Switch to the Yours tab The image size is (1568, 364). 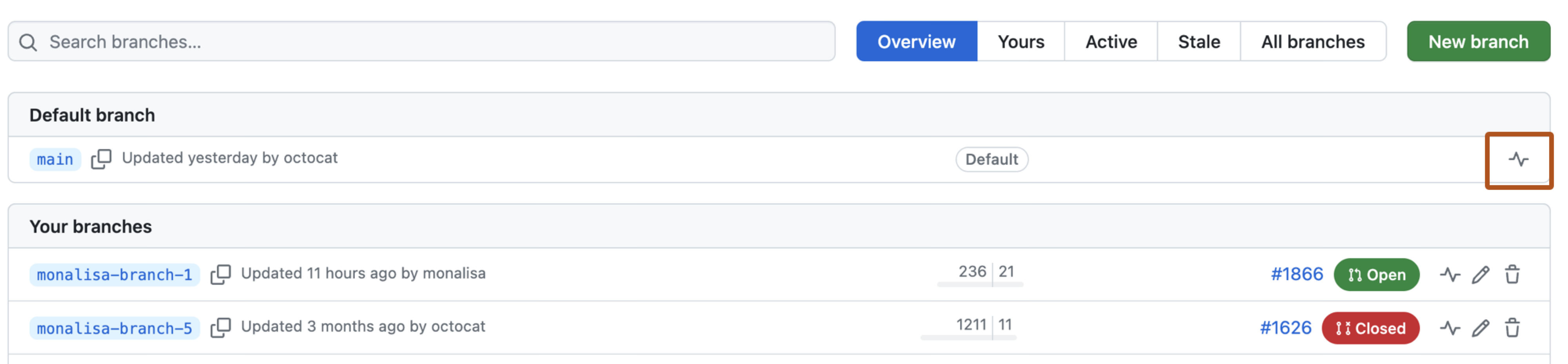[1021, 42]
